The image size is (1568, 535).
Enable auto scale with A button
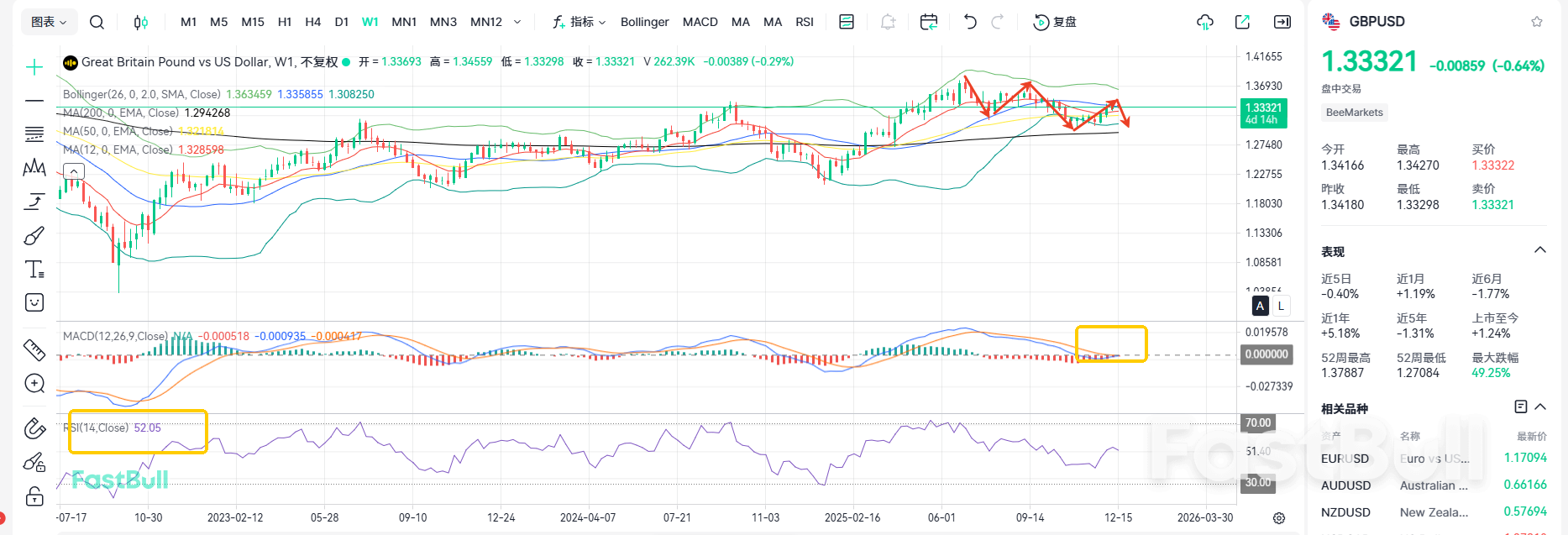click(1260, 306)
